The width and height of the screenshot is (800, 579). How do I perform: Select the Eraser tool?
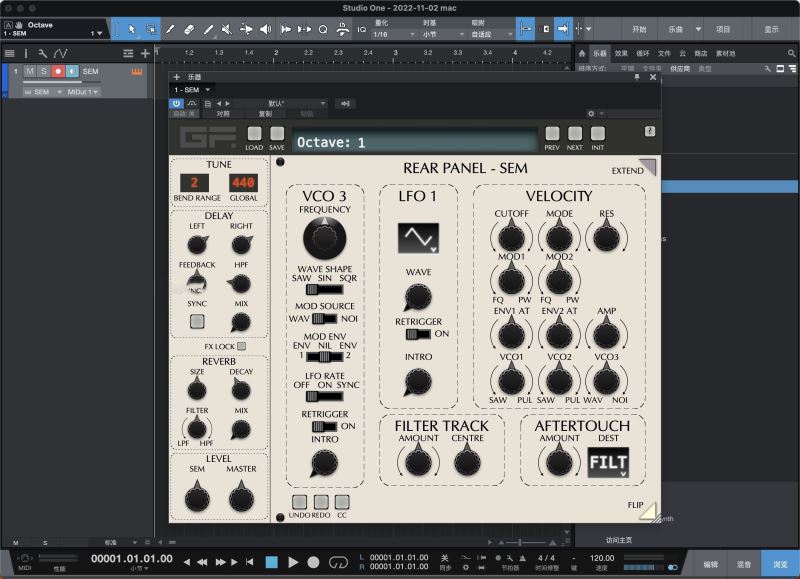[189, 29]
